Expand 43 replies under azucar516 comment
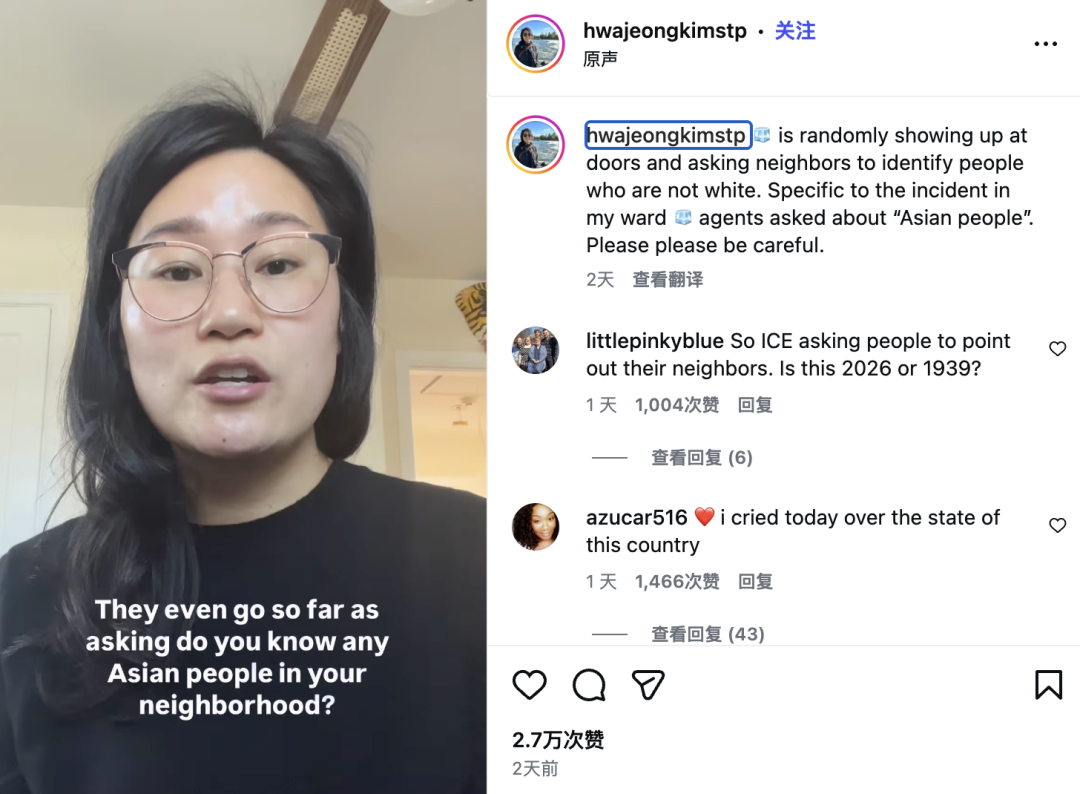Image resolution: width=1080 pixels, height=794 pixels. (x=708, y=634)
